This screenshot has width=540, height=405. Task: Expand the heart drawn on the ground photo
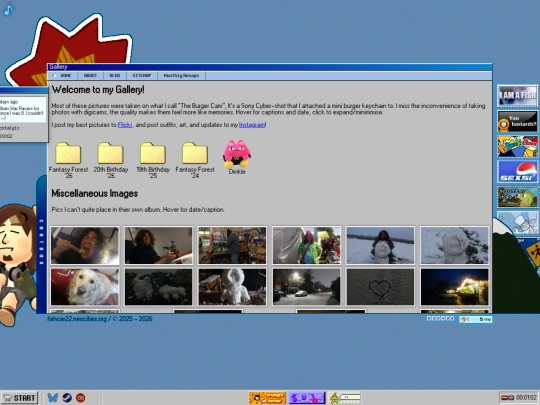[x=380, y=287]
